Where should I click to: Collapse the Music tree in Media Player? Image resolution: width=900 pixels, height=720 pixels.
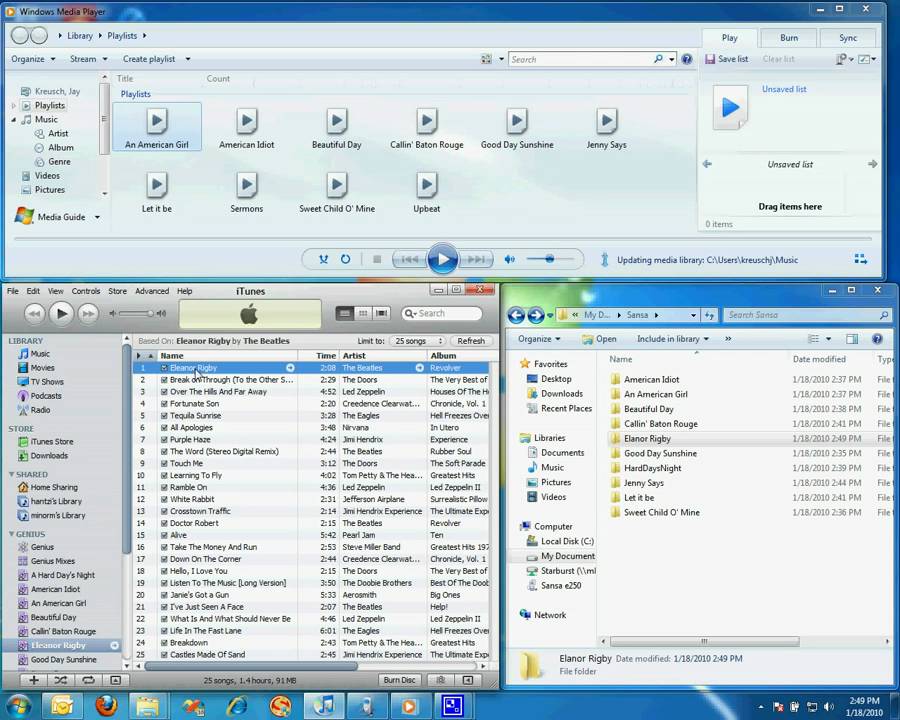pos(14,119)
